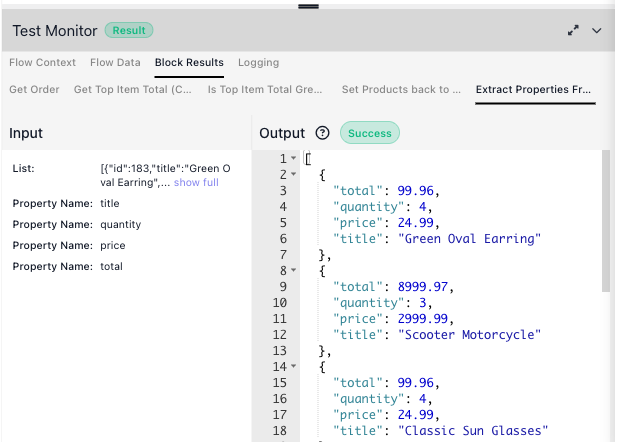The width and height of the screenshot is (617, 442).
Task: Click the green Result badge
Action: 129,30
